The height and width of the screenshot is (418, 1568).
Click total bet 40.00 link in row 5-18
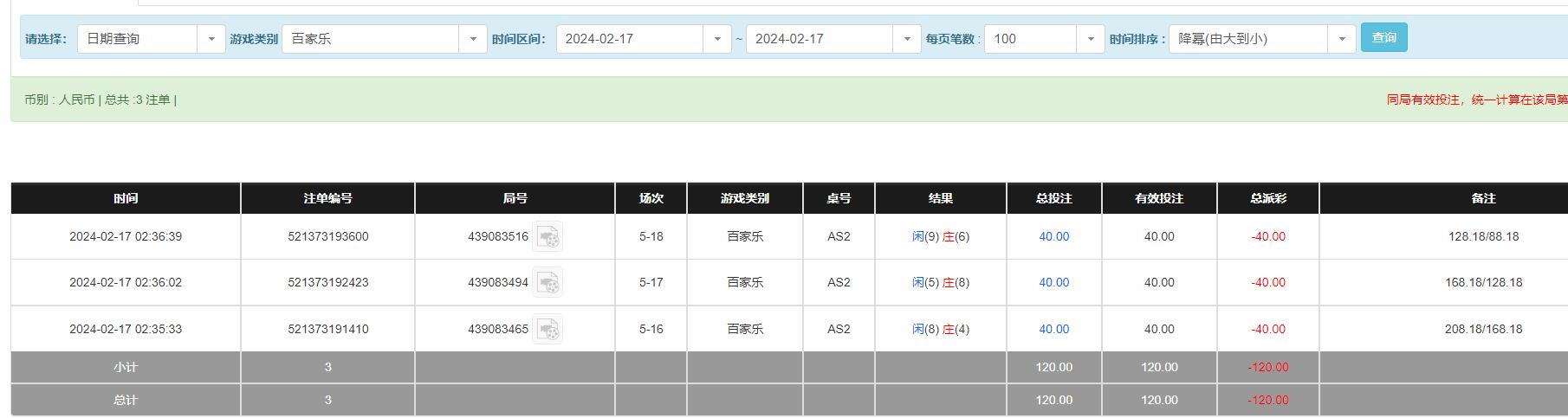pos(1053,236)
